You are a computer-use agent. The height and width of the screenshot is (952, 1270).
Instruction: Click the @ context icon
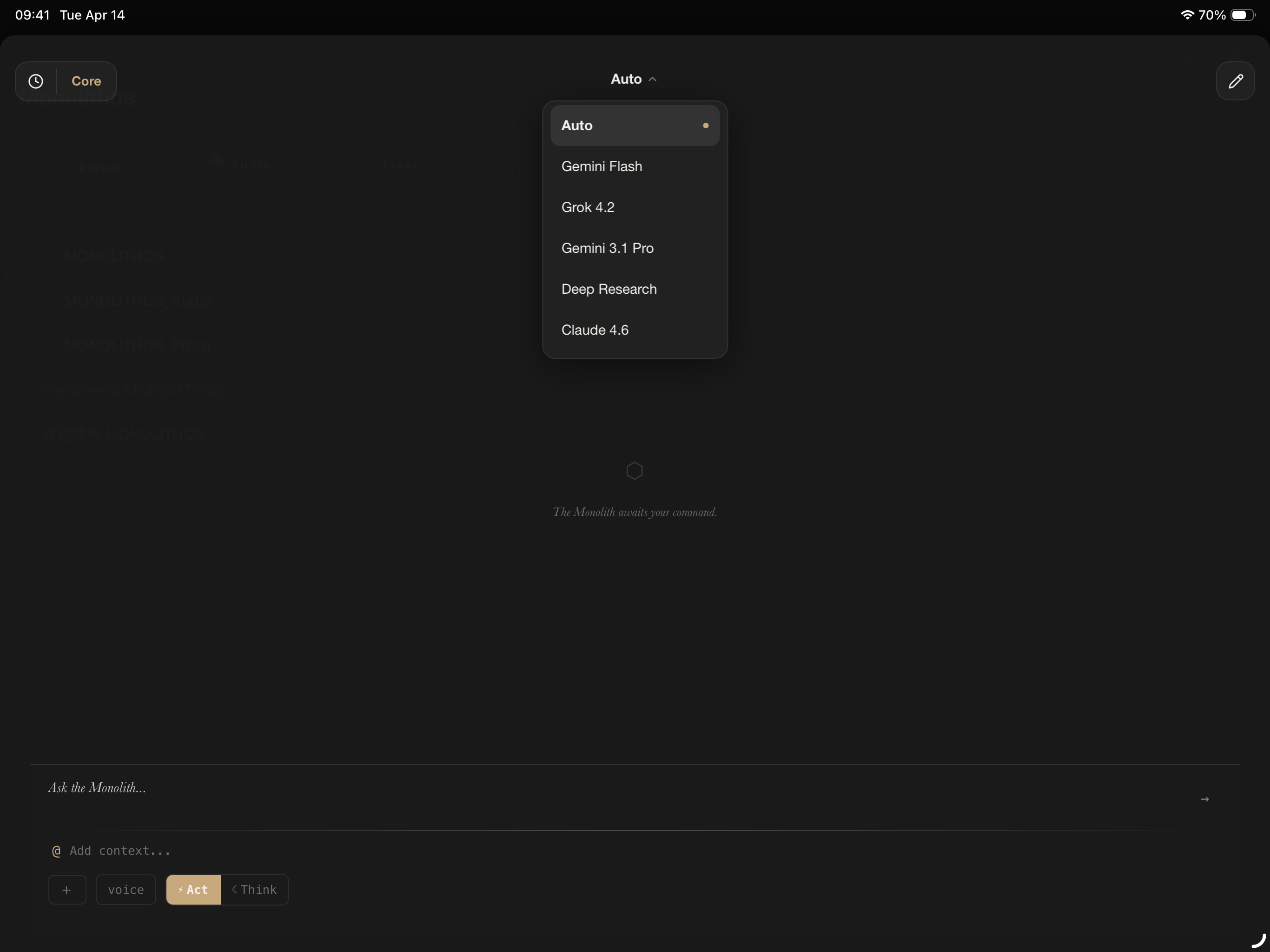[56, 851]
